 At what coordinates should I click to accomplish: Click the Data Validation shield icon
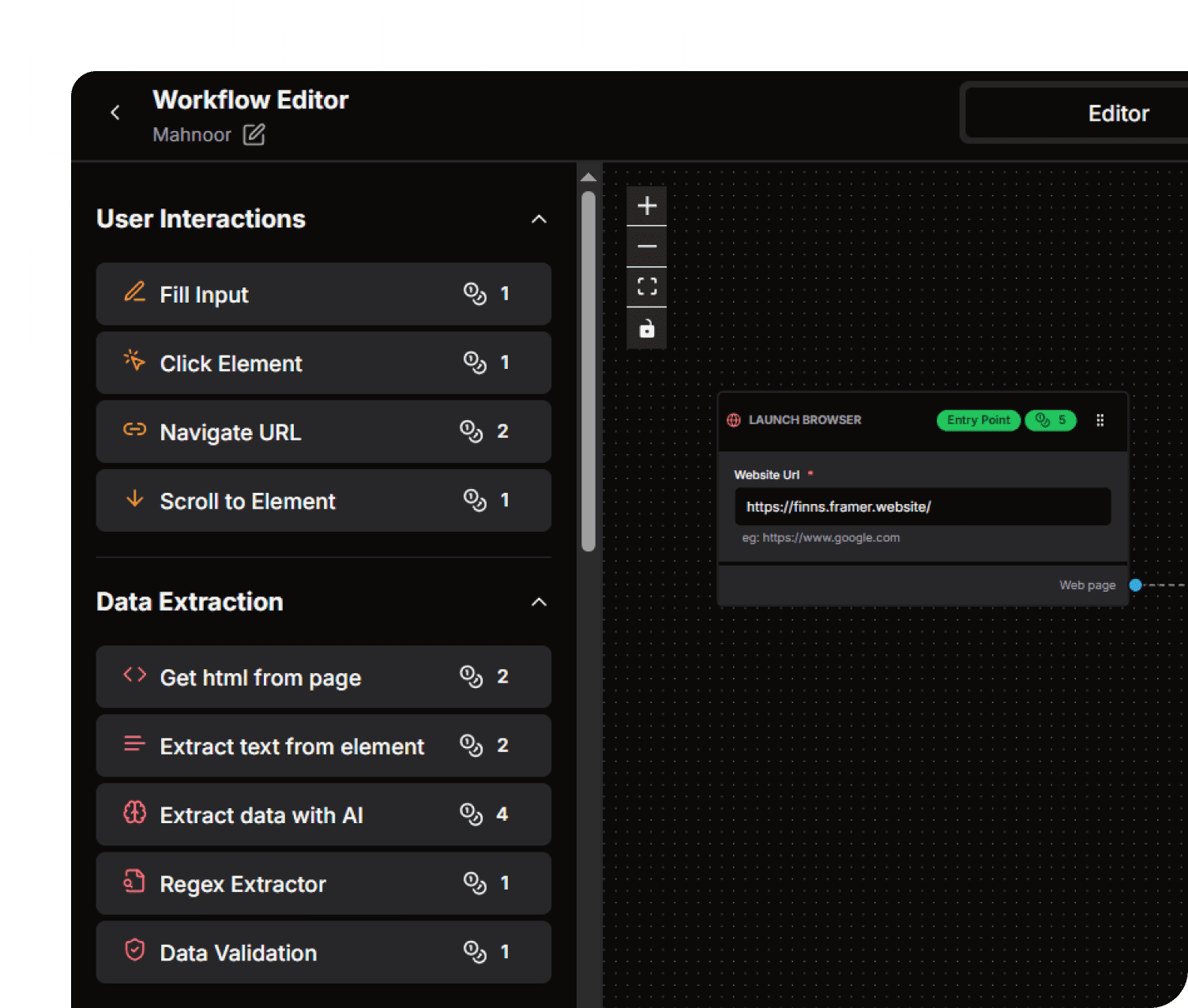134,951
